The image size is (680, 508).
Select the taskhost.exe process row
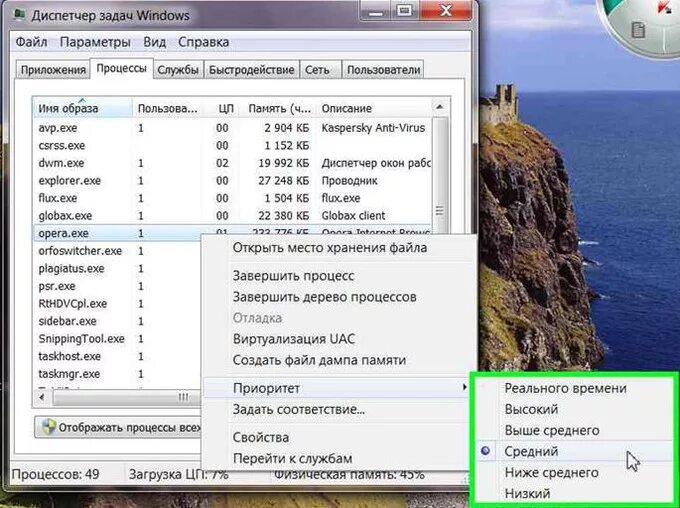pos(117,356)
